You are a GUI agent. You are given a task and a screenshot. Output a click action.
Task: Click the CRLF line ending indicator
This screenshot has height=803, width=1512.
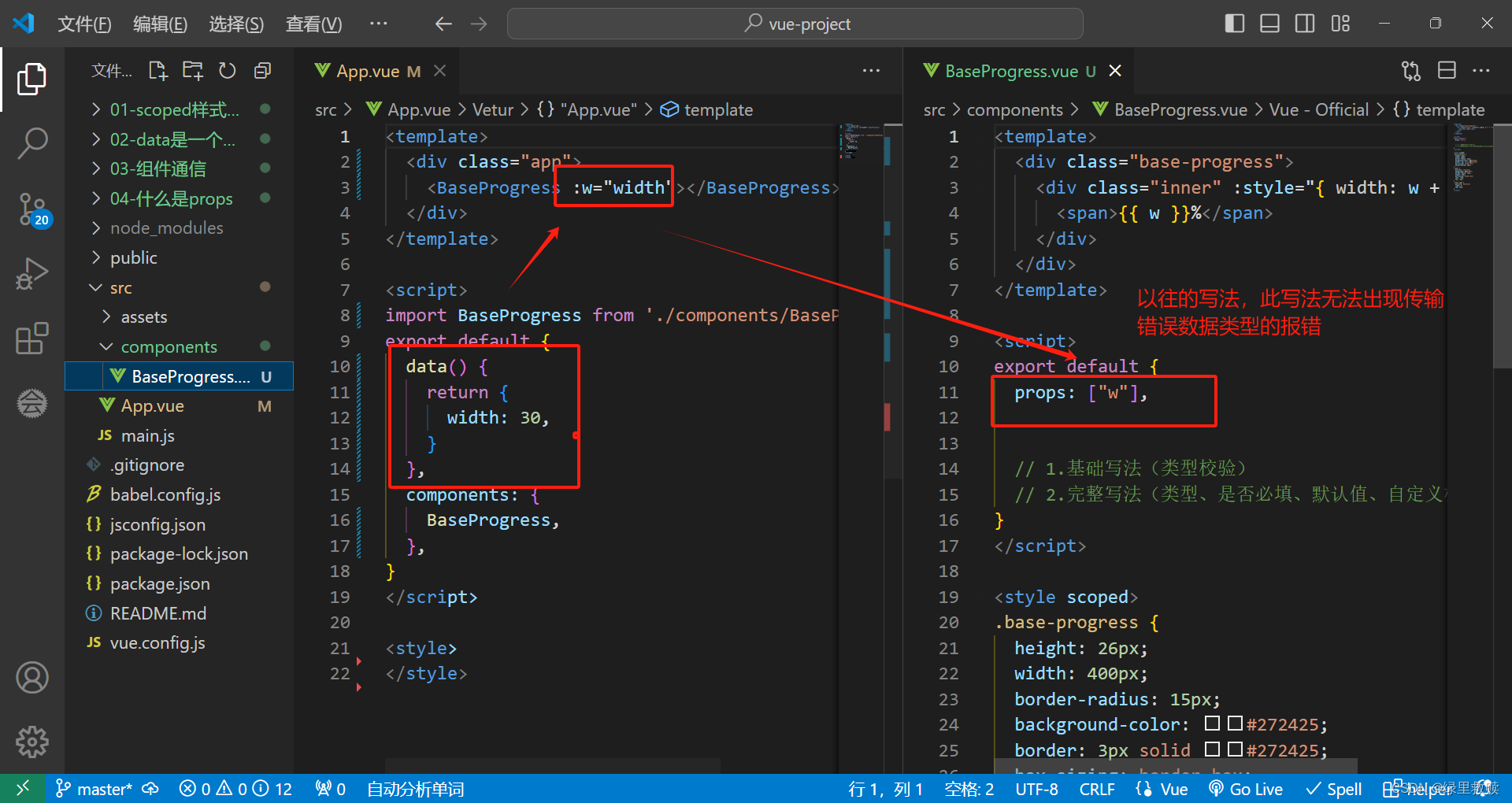[x=1096, y=788]
